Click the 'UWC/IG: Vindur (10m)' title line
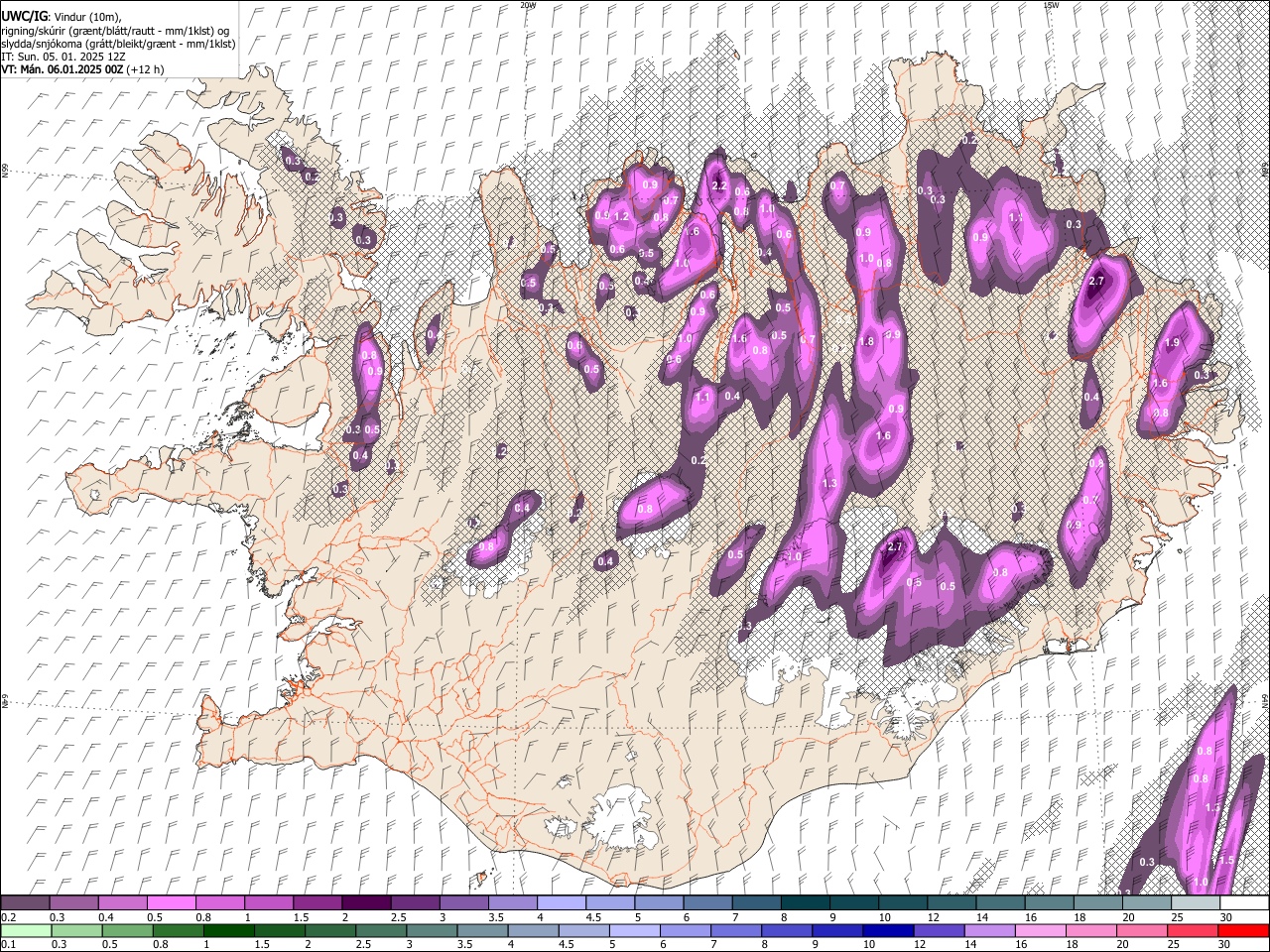 (62, 16)
